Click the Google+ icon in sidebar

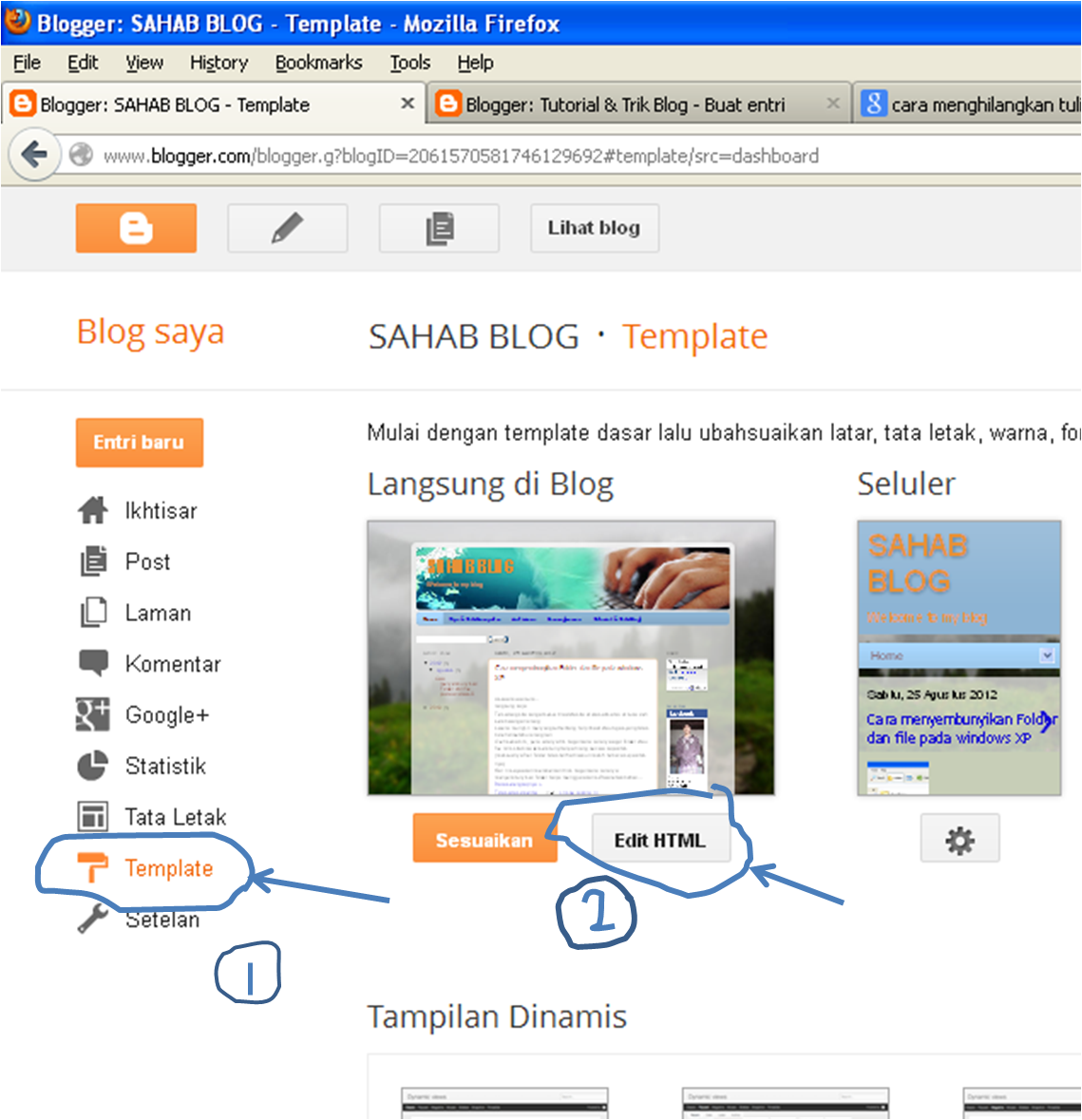tap(93, 714)
